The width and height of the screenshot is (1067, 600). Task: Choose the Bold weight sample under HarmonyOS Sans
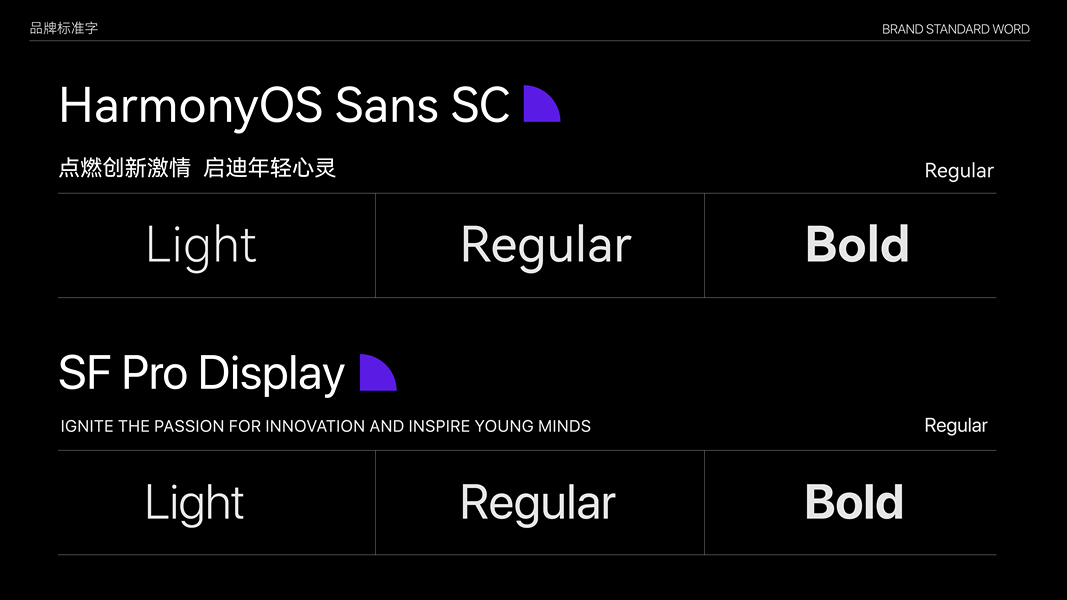pyautogui.click(x=857, y=245)
